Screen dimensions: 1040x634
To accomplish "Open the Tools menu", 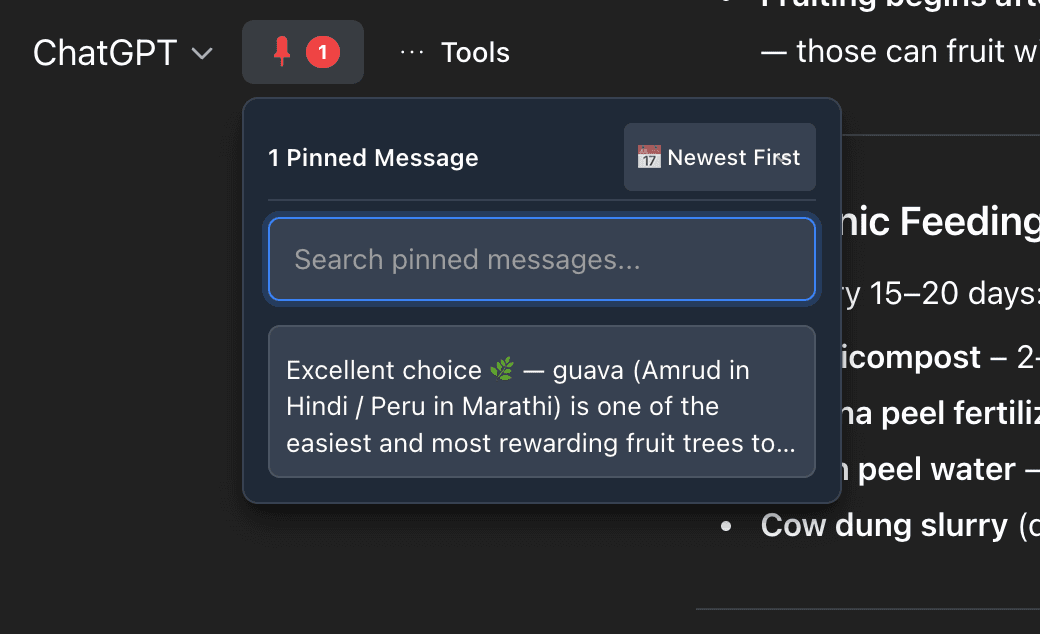I will [x=474, y=52].
